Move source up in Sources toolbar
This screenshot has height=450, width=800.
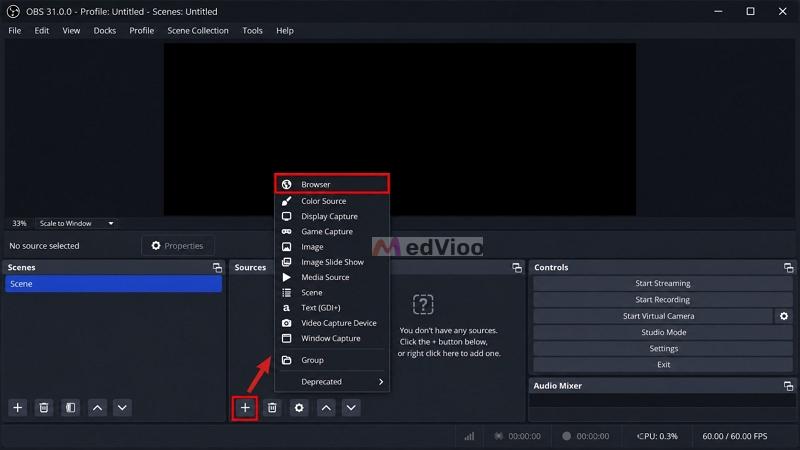(x=326, y=407)
